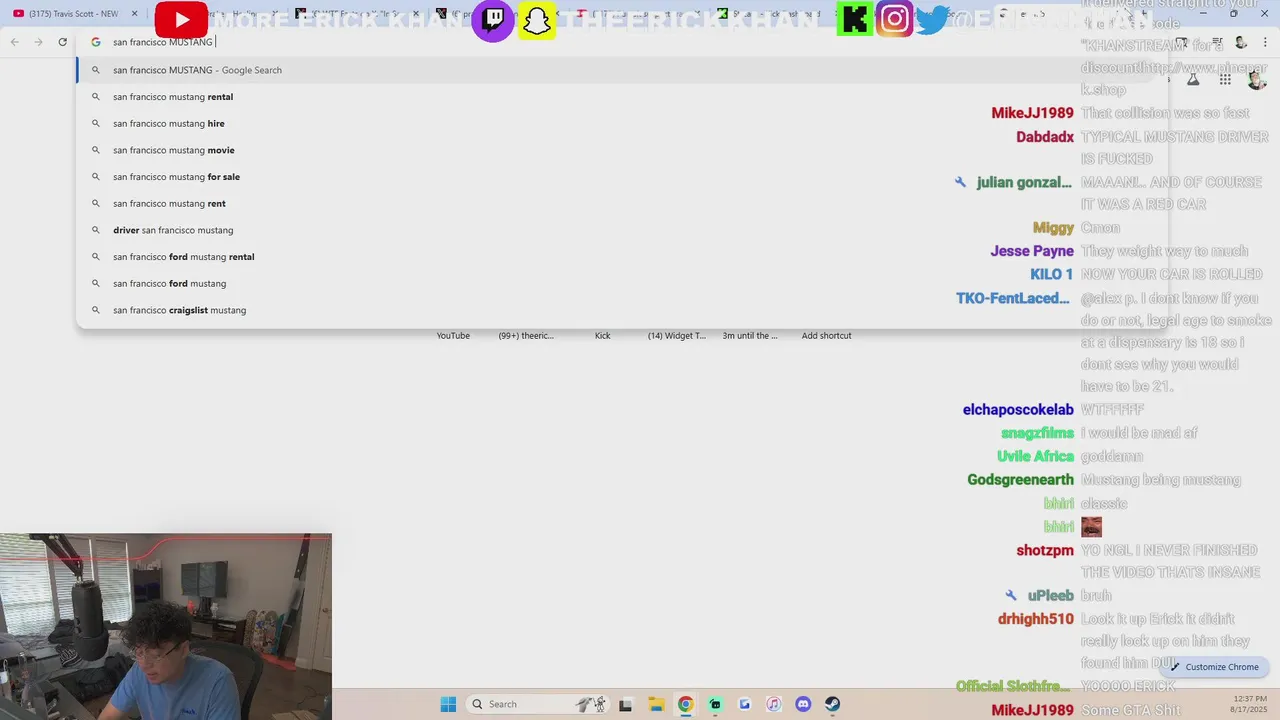Viewport: 1280px width, 720px height.
Task: Open the Search Labs flask icon
Action: (1193, 79)
